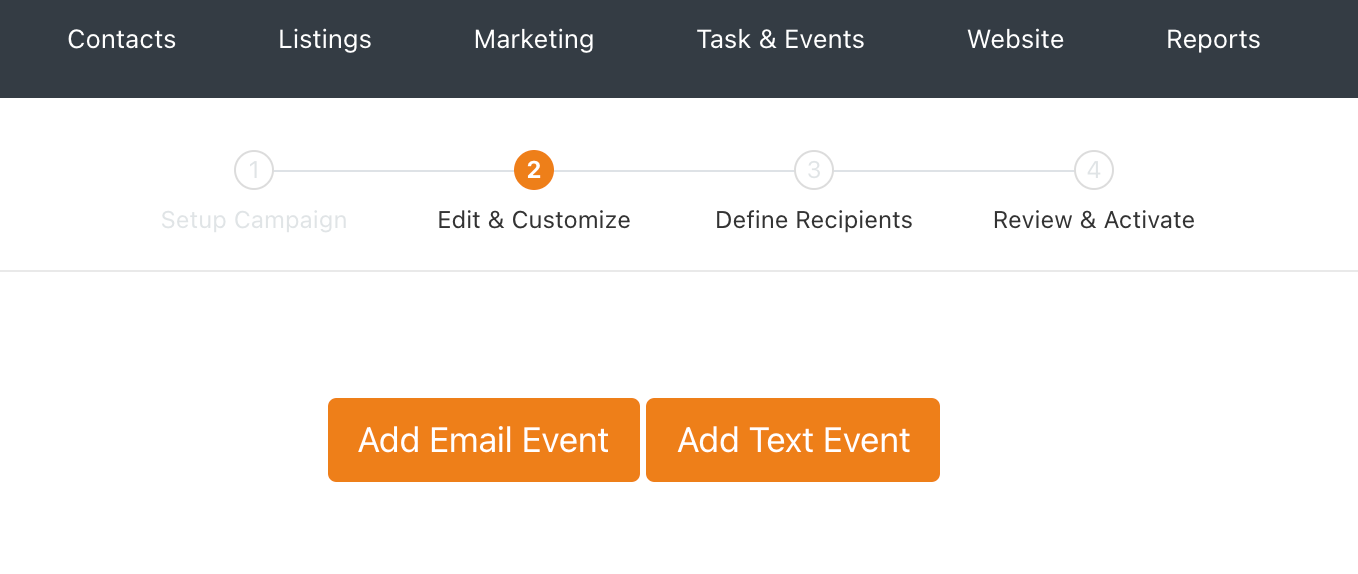Screen dimensions: 1358x574
Task: Jump to the step 3 circle
Action: [814, 170]
